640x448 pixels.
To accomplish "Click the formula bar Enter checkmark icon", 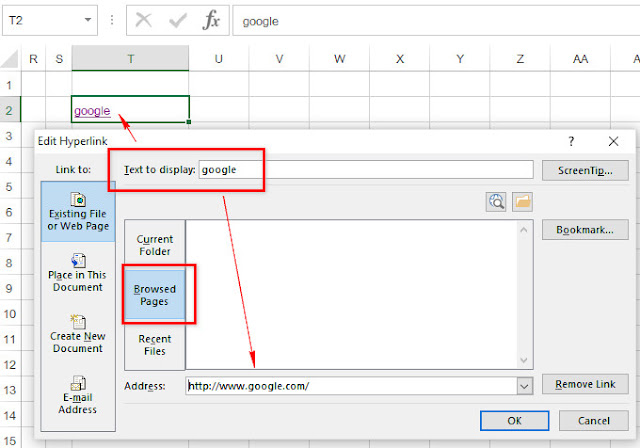I will [178, 20].
